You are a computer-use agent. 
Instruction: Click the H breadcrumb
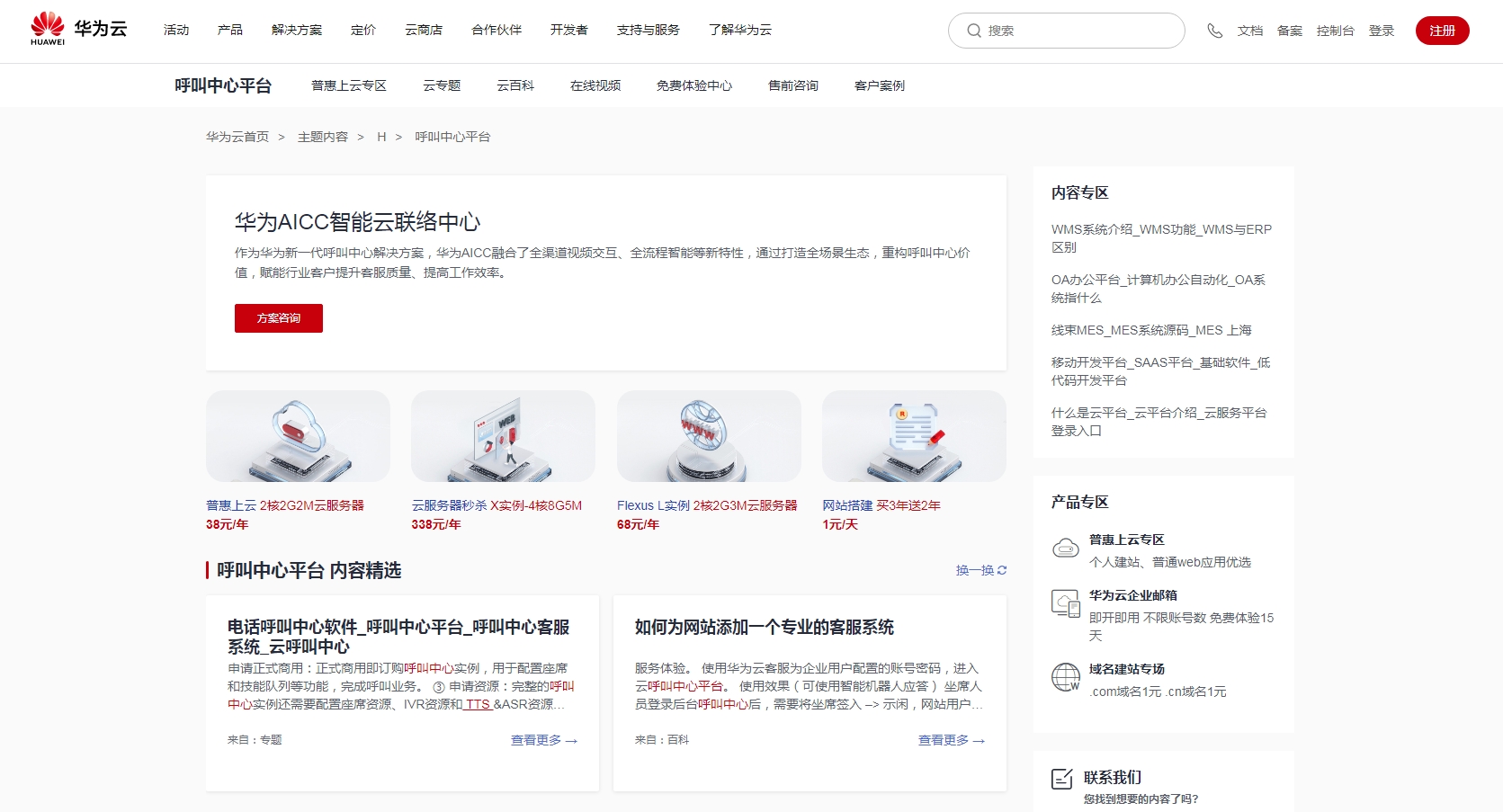pyautogui.click(x=381, y=137)
